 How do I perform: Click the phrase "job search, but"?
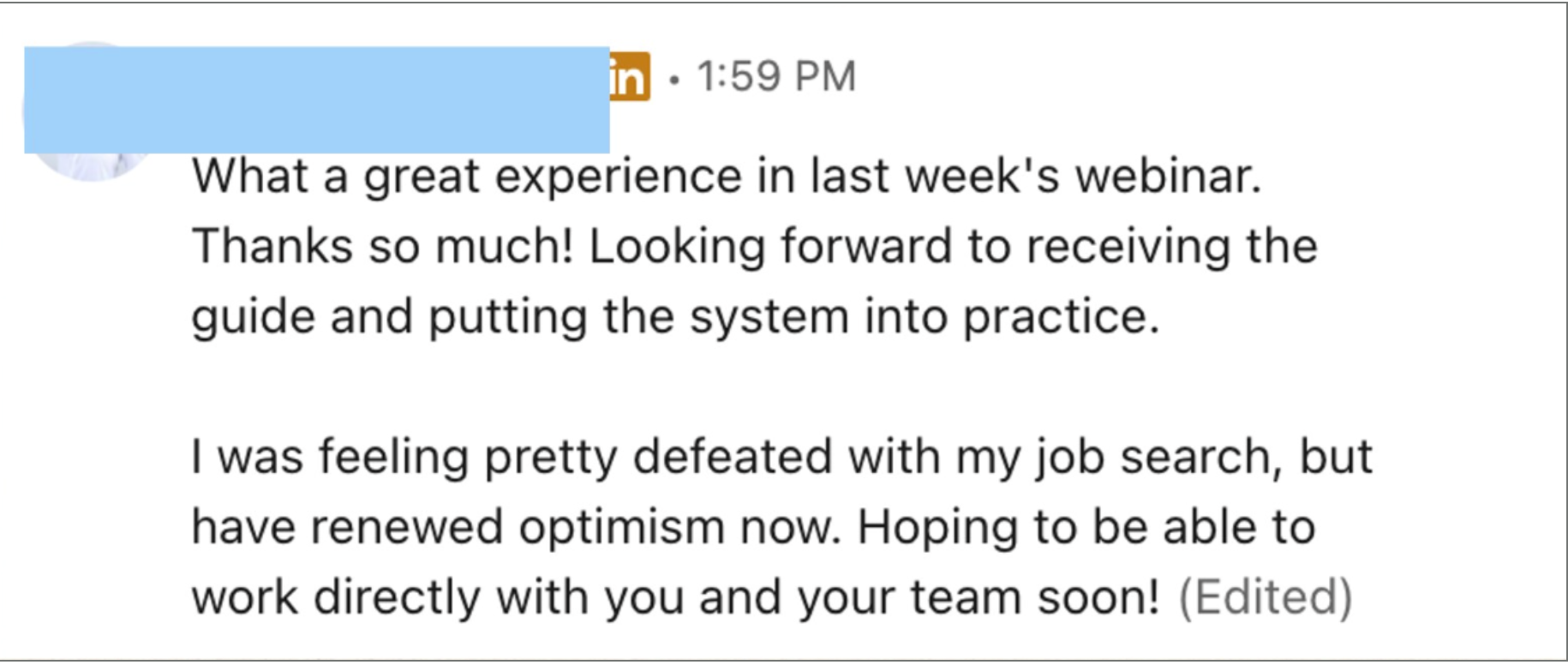tap(1204, 457)
